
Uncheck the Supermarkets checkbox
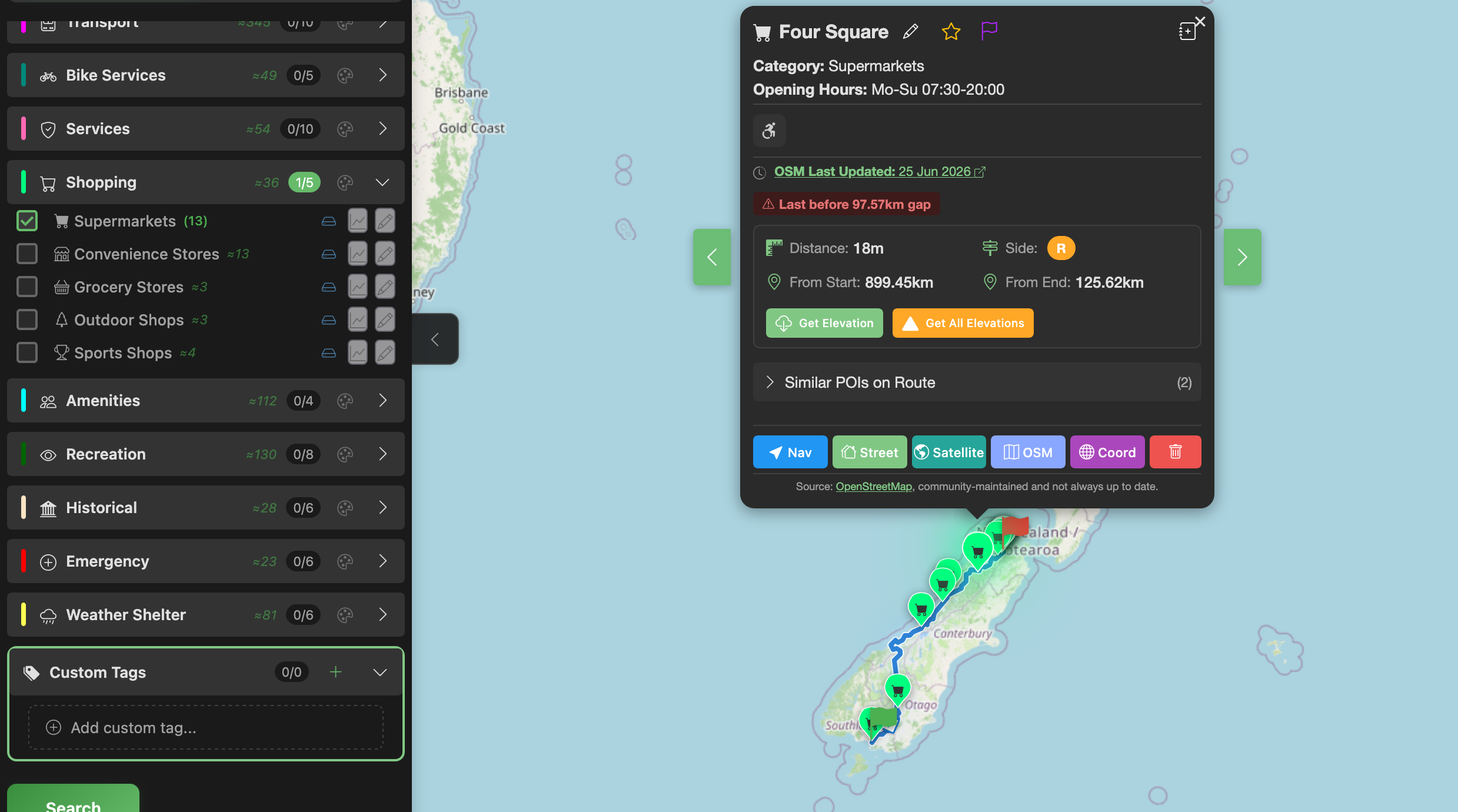pyautogui.click(x=27, y=221)
